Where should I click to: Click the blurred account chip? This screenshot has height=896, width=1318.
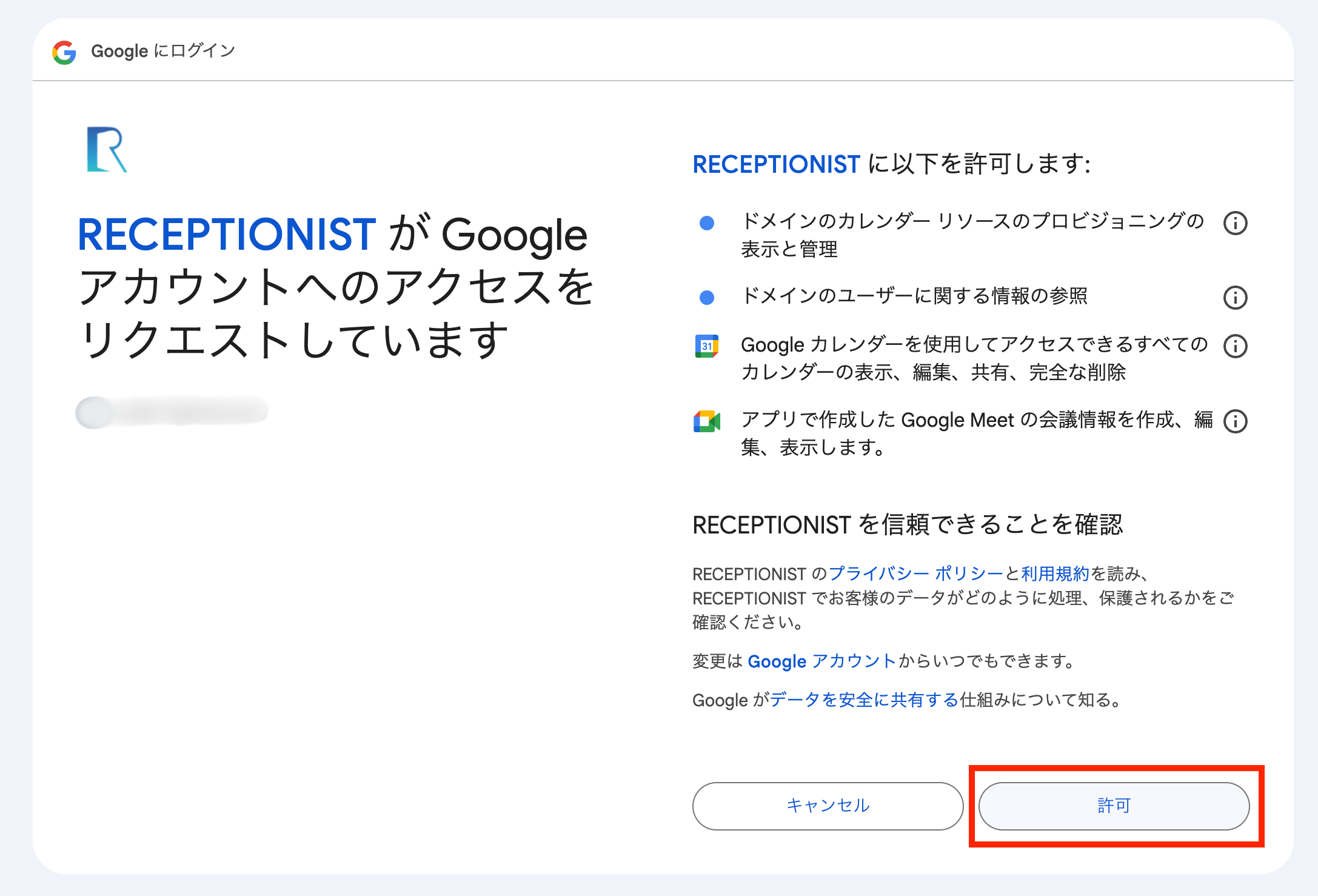coord(172,412)
